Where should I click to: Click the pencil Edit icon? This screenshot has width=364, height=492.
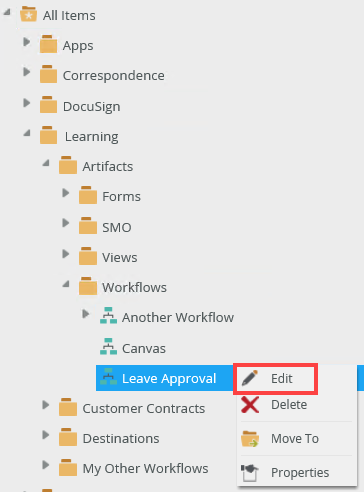click(250, 378)
